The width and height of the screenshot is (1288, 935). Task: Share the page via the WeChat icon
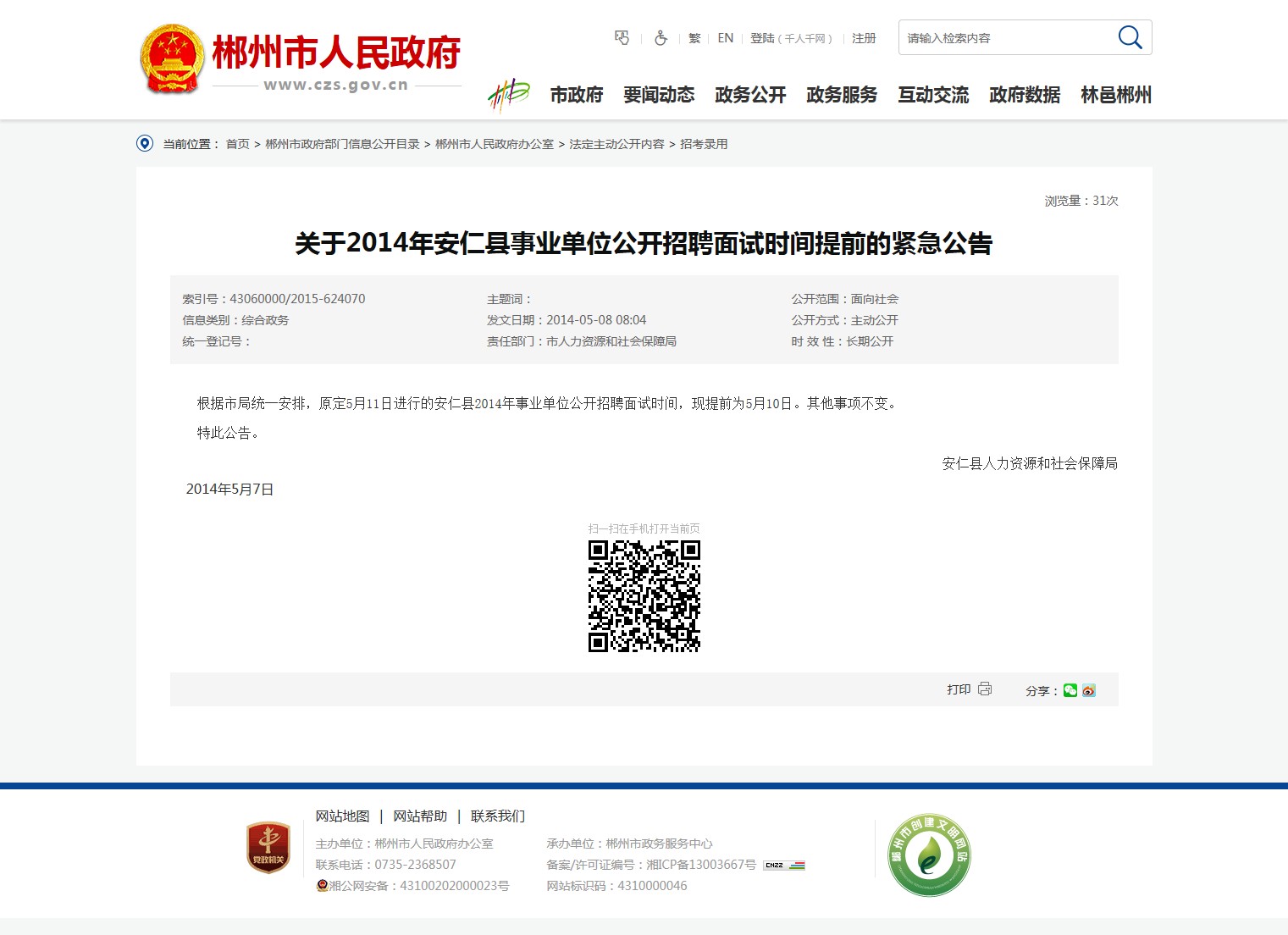point(1070,690)
